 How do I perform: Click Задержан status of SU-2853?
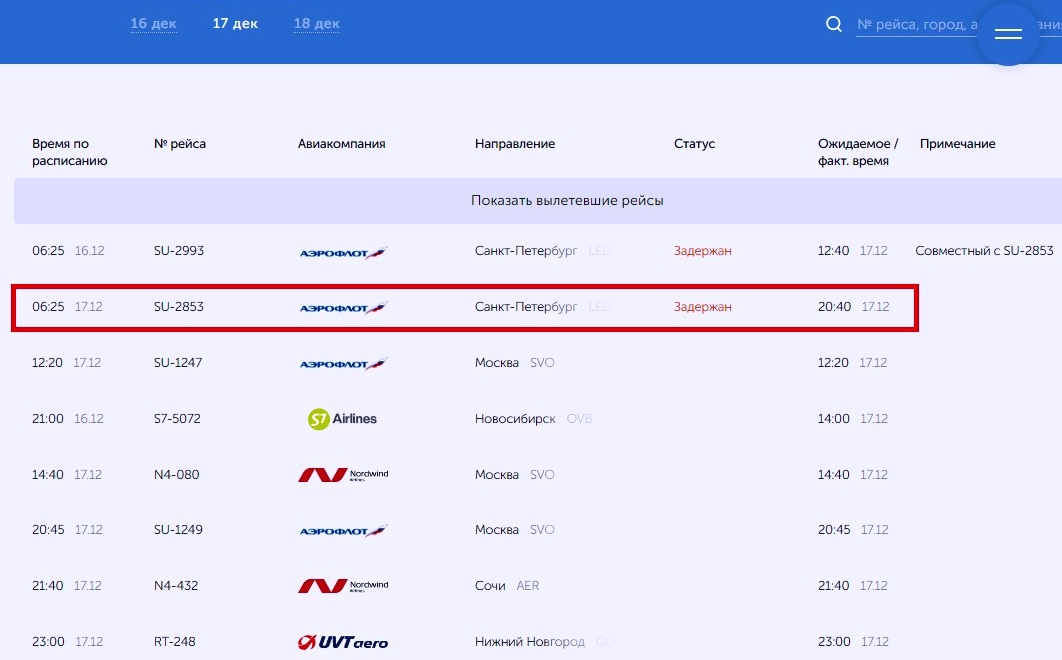tap(702, 307)
